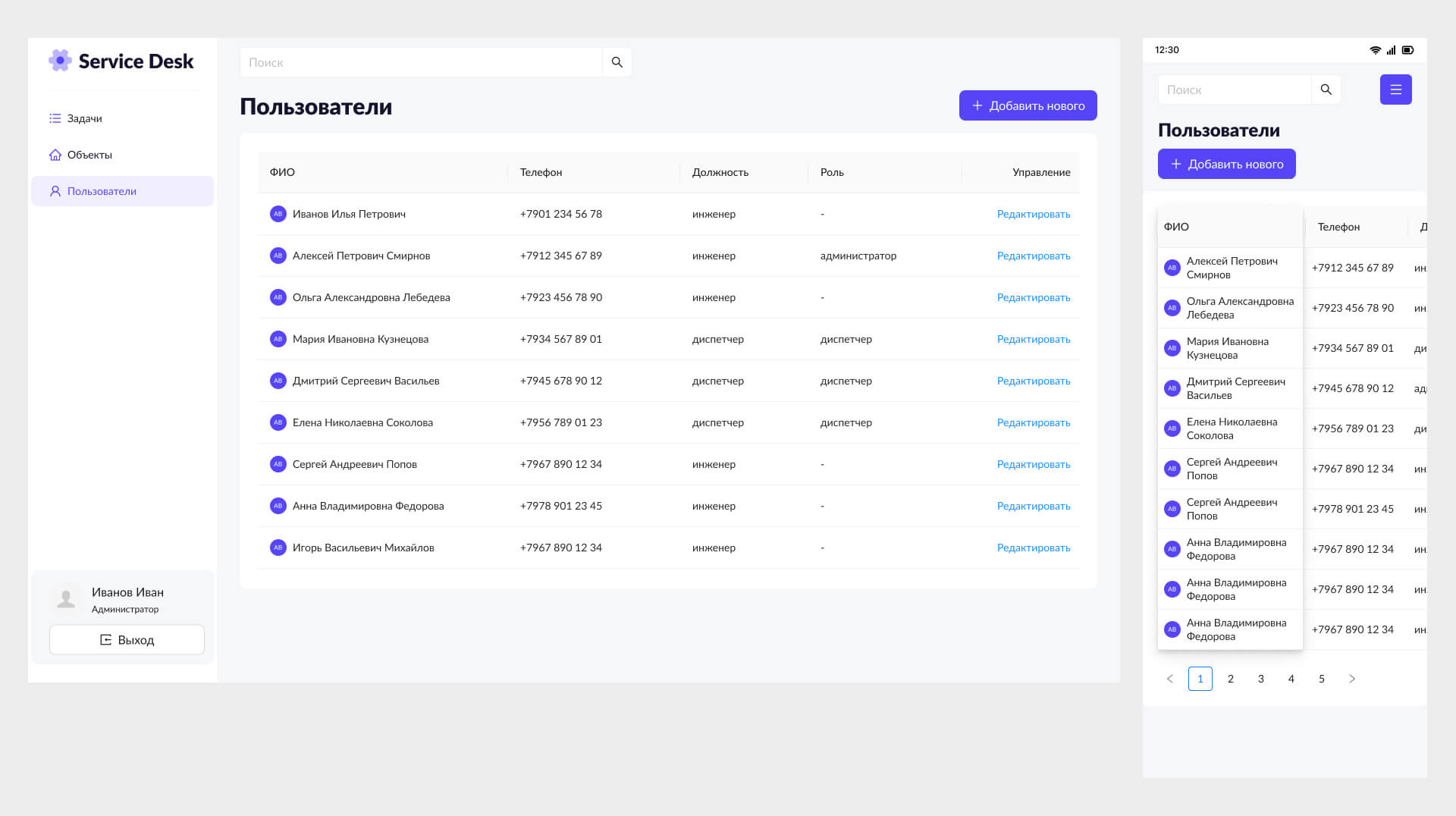Click profile photo of Иванов Иван
This screenshot has width=1456, height=816.
[66, 599]
